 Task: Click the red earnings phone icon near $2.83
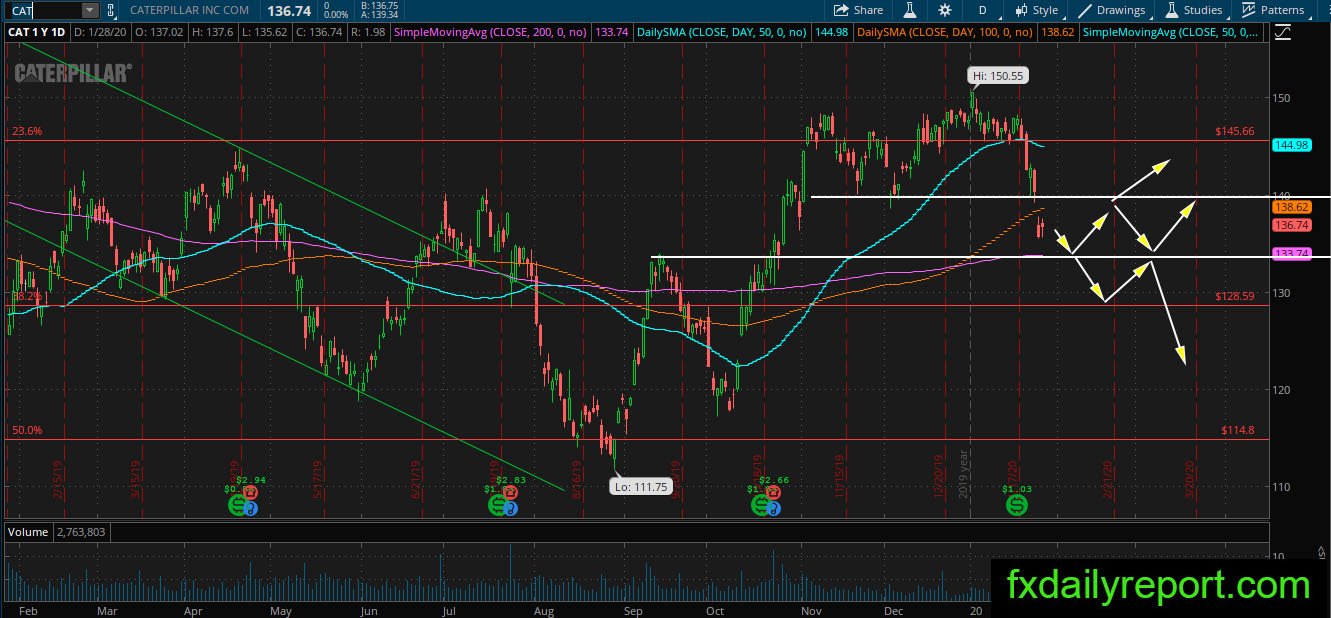pos(511,493)
